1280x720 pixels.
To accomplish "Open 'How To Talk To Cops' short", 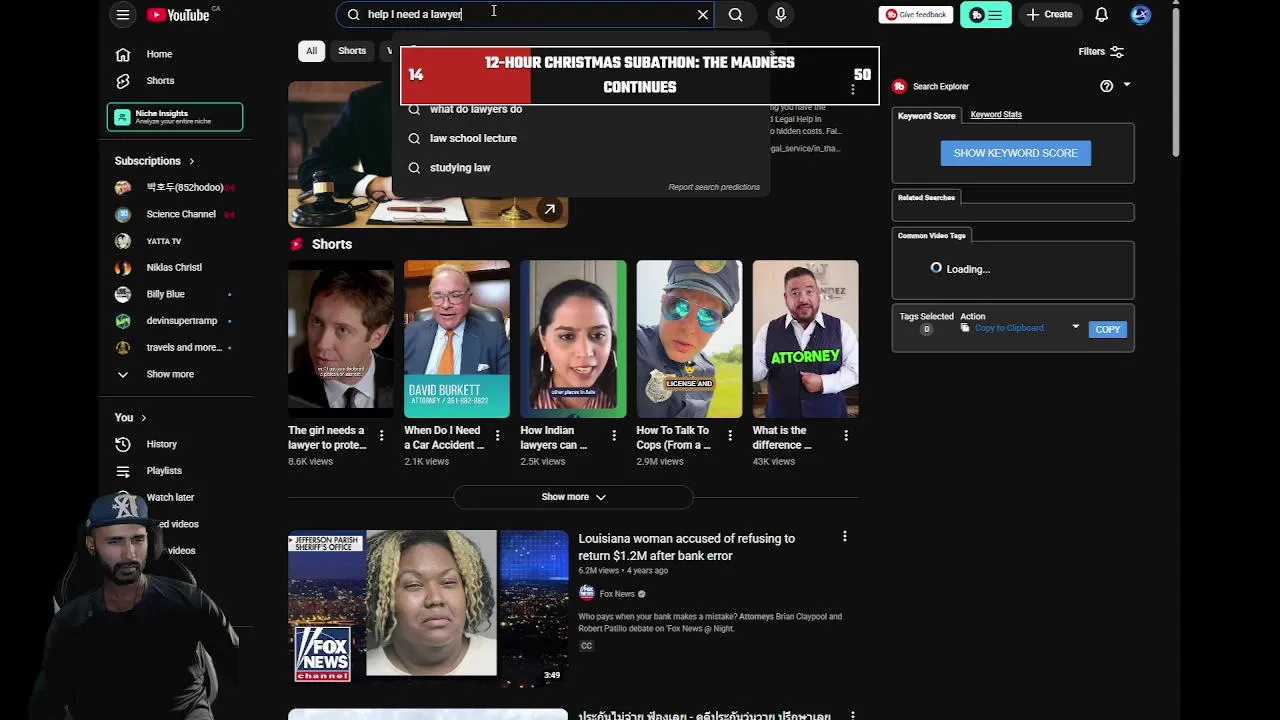I will click(x=689, y=339).
